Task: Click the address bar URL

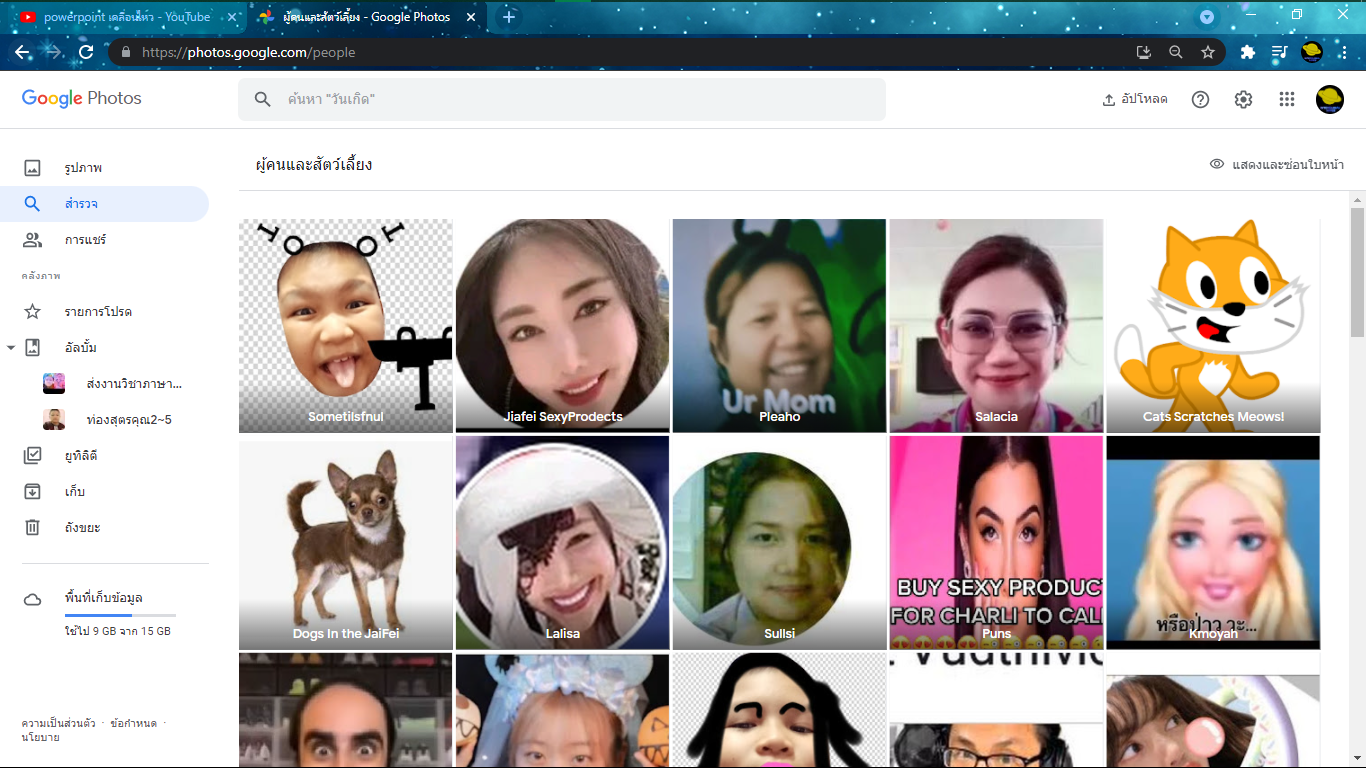Action: pyautogui.click(x=249, y=52)
